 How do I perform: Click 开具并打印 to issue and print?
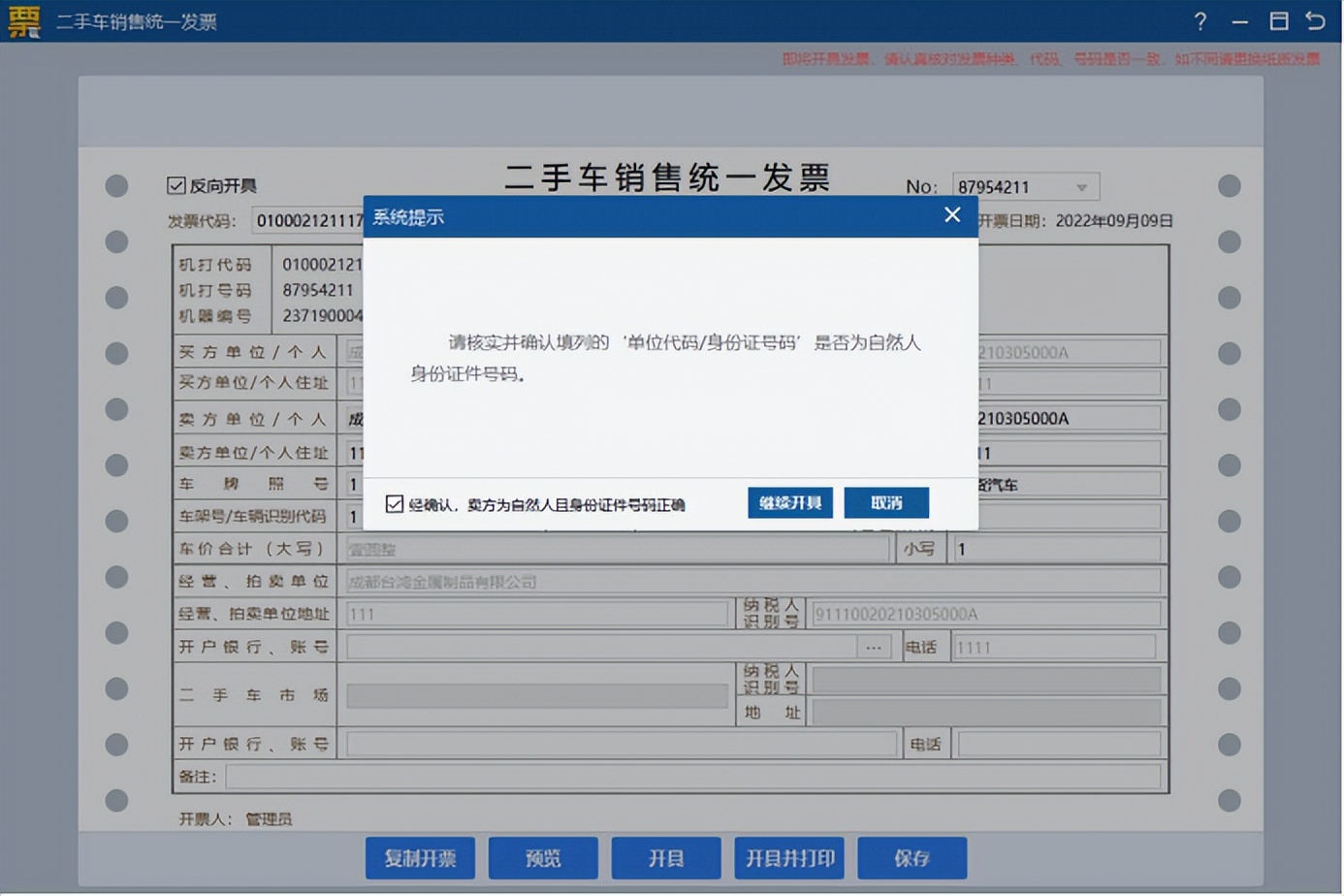788,857
